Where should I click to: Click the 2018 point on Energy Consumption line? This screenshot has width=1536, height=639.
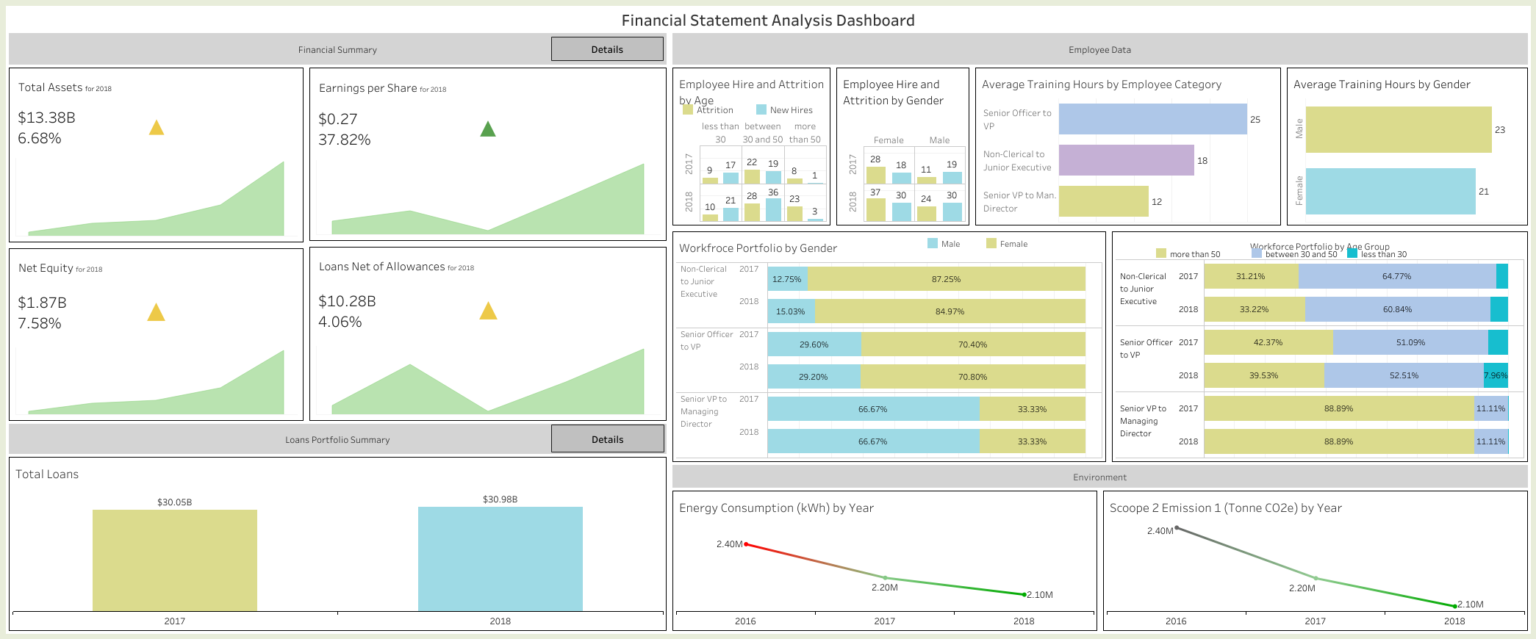pos(1024,594)
